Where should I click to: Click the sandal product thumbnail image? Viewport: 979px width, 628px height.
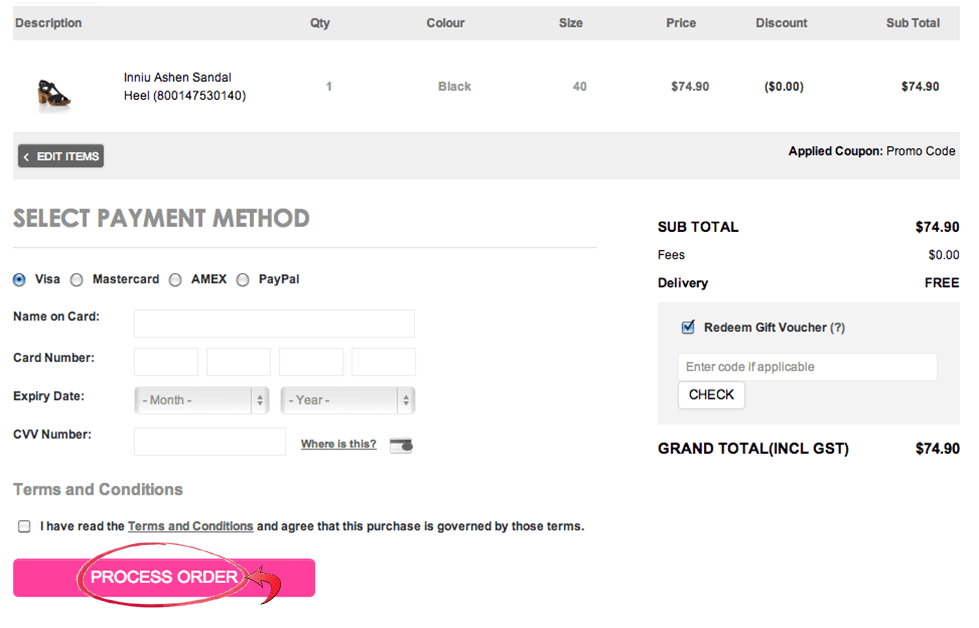tap(54, 93)
